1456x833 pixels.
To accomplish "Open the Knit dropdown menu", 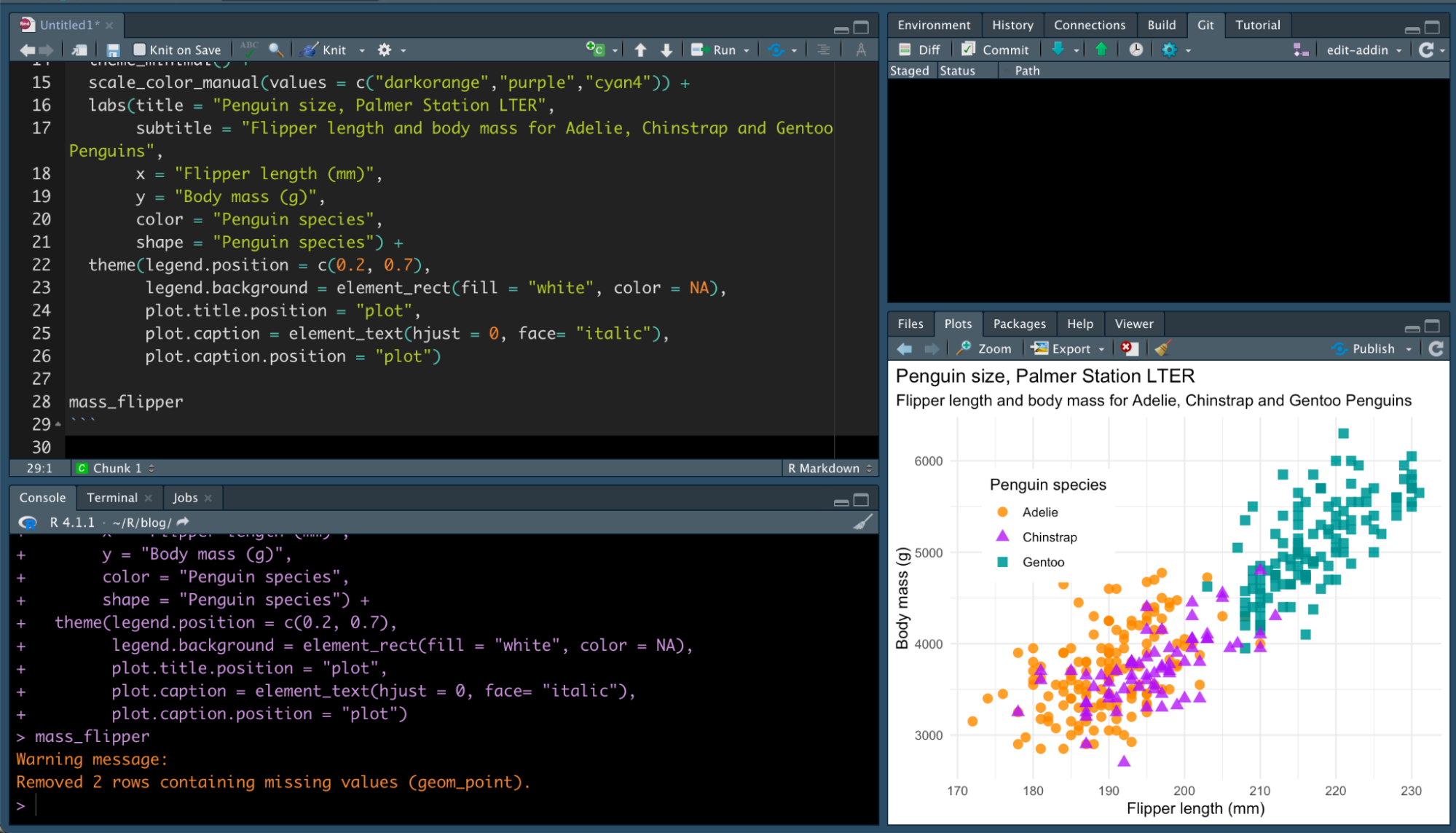I will pos(362,50).
